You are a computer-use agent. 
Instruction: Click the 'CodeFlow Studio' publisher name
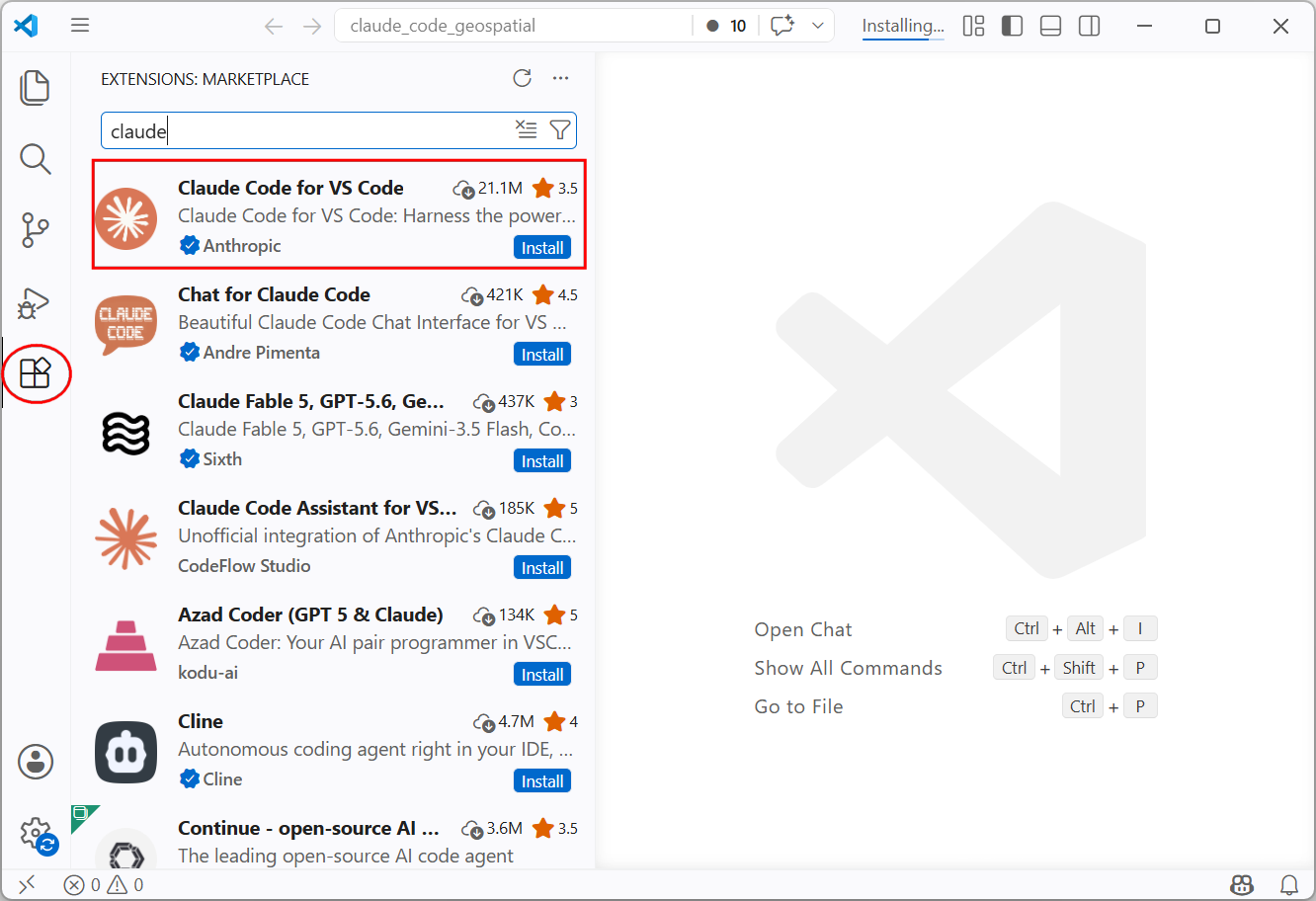pyautogui.click(x=244, y=566)
